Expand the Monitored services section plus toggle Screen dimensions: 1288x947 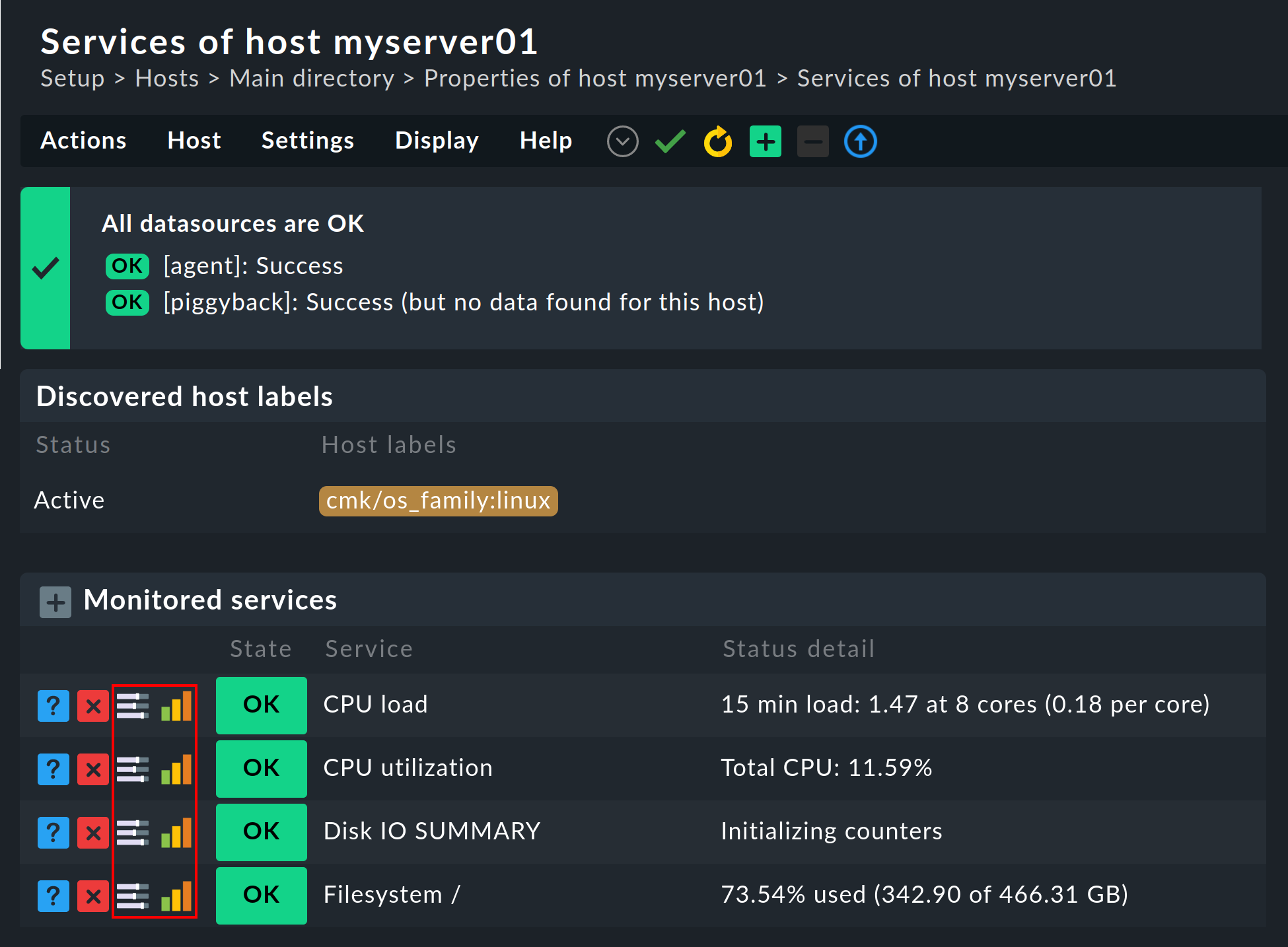[x=55, y=602]
